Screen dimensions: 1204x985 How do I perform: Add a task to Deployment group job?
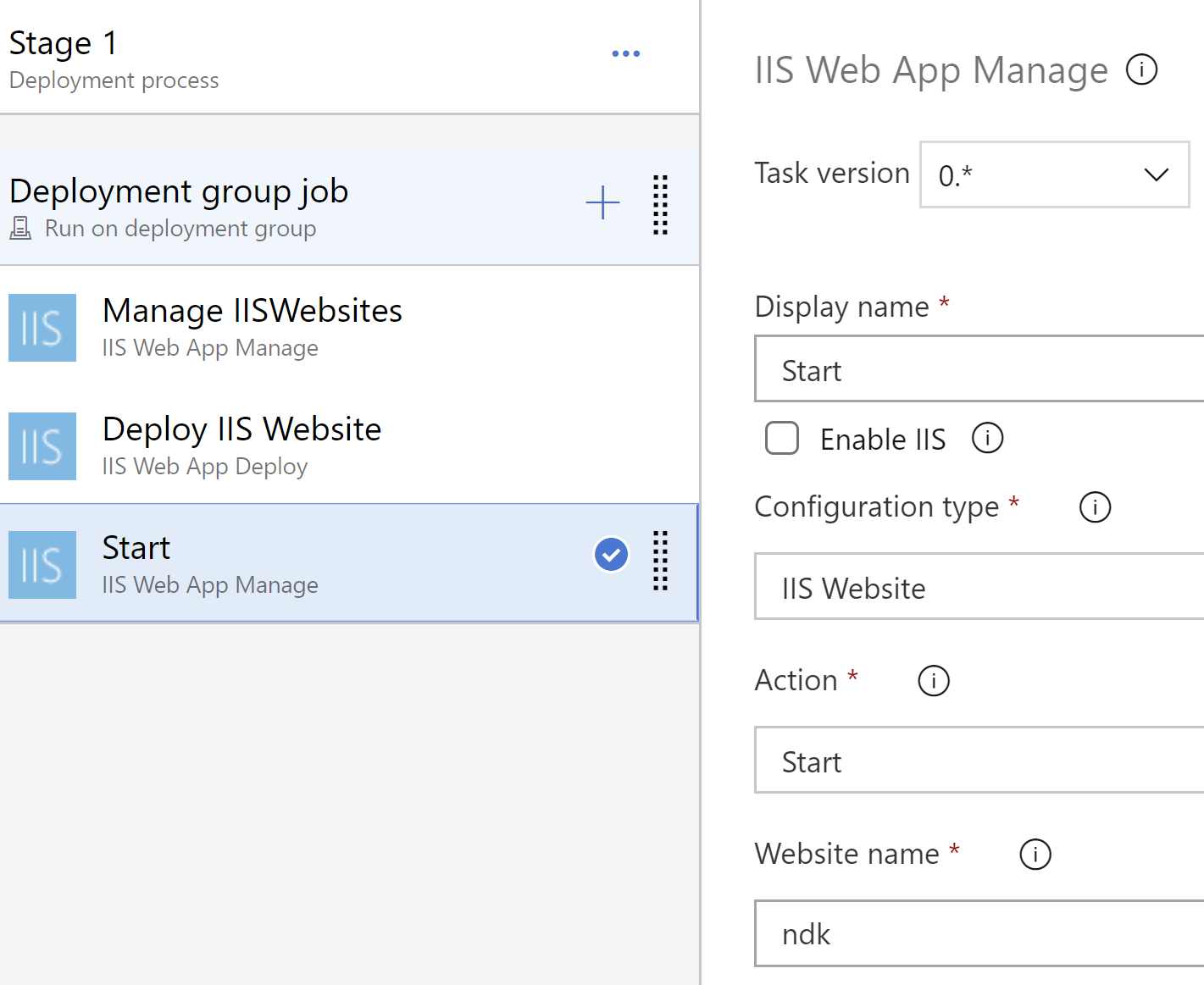[x=602, y=203]
